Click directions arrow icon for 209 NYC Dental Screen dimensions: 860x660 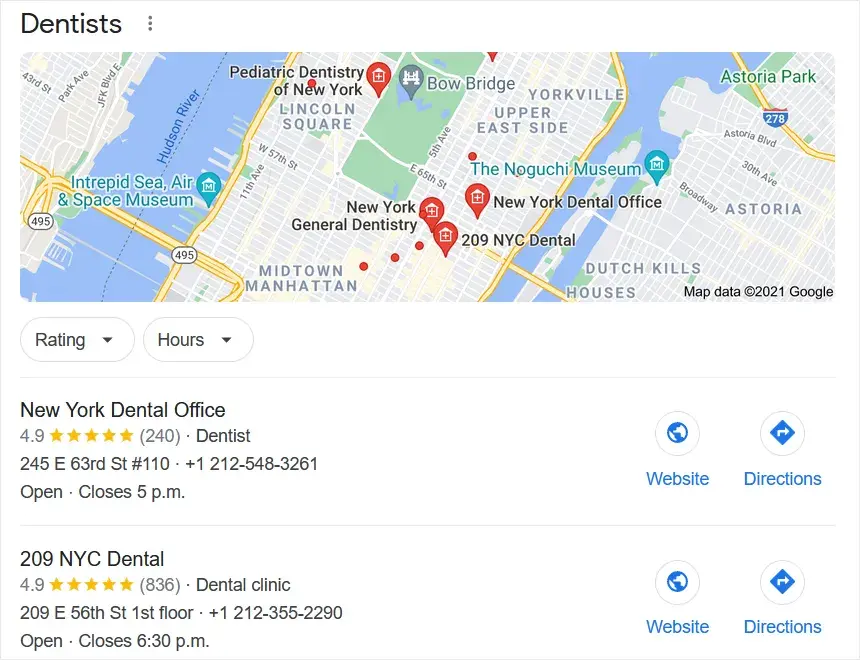[x=782, y=582]
